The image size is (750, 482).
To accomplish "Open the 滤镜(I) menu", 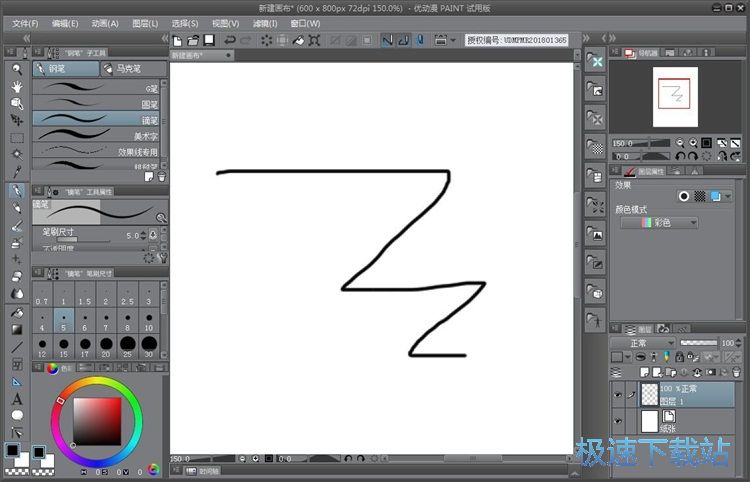I will coord(266,23).
